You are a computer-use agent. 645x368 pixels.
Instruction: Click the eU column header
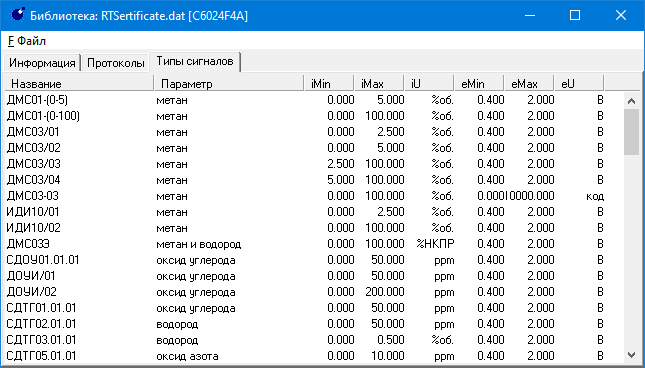pos(579,83)
